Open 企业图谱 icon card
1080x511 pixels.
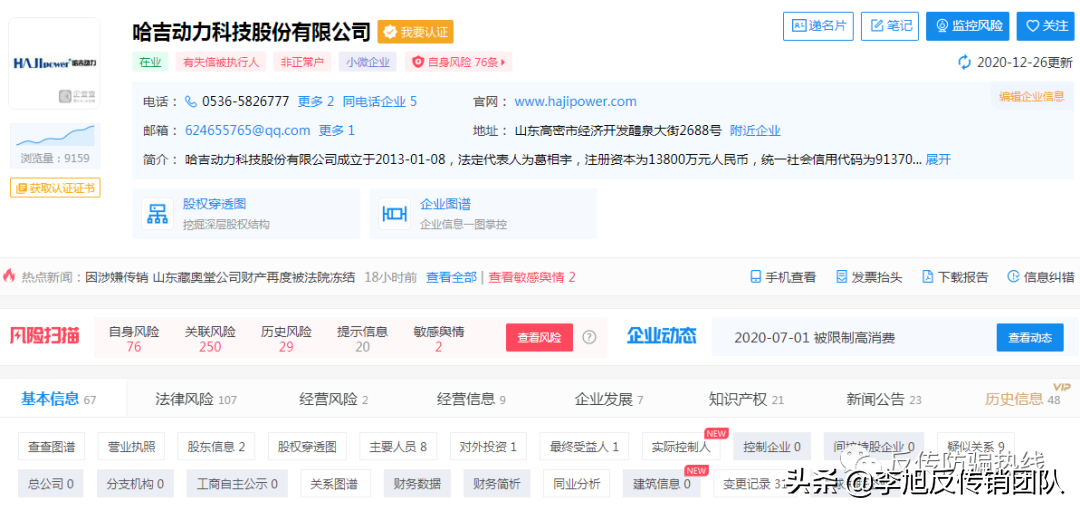click(x=483, y=213)
